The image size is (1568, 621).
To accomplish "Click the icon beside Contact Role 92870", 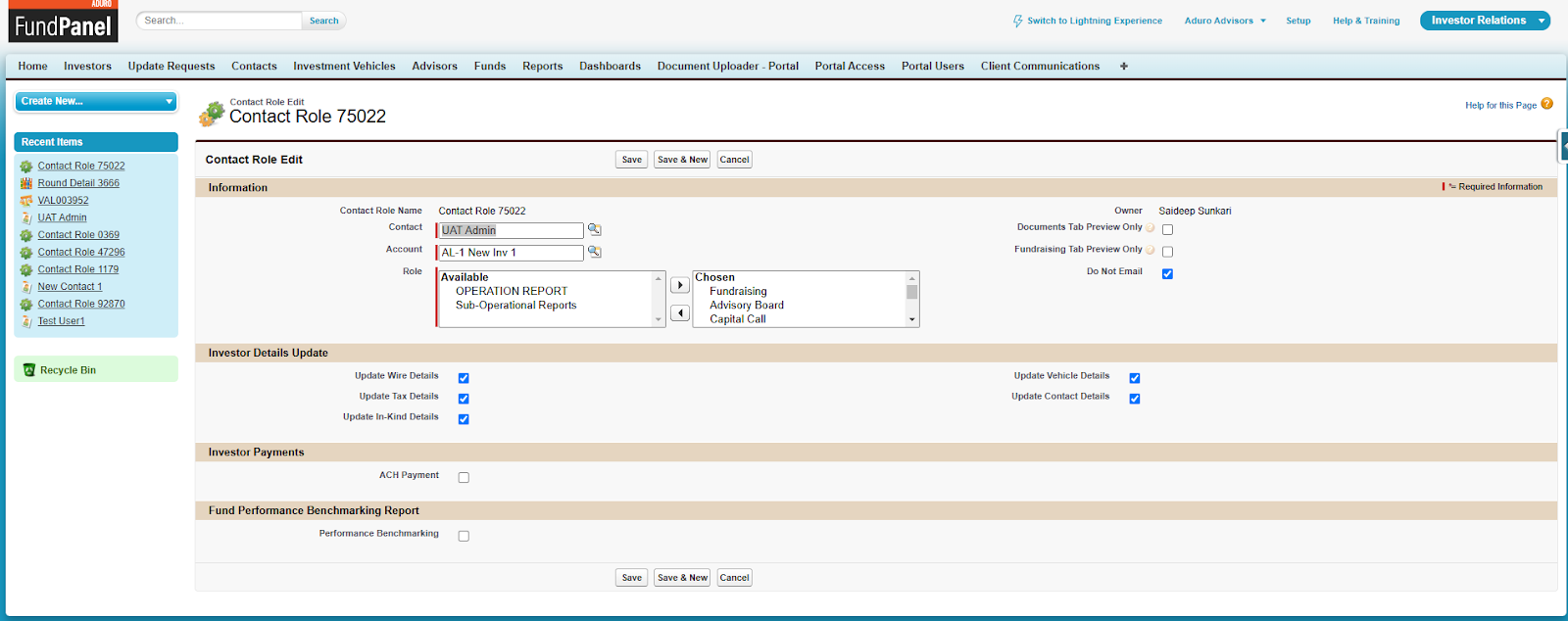I will (x=26, y=305).
